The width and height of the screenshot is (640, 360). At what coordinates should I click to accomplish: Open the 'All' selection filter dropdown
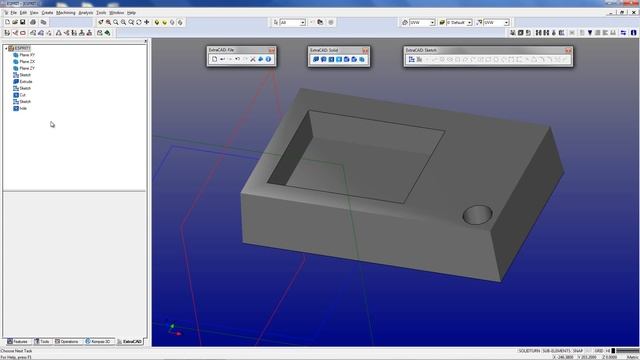(x=302, y=22)
